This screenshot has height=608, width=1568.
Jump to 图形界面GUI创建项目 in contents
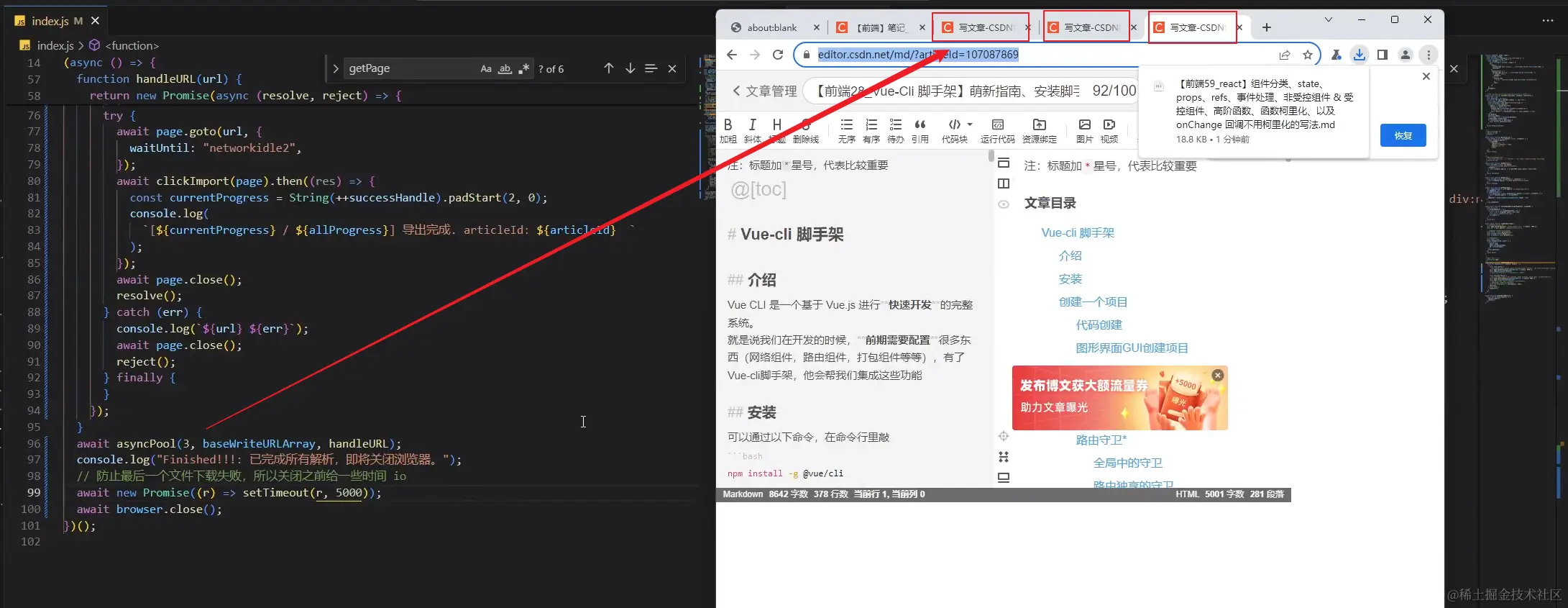point(1132,348)
